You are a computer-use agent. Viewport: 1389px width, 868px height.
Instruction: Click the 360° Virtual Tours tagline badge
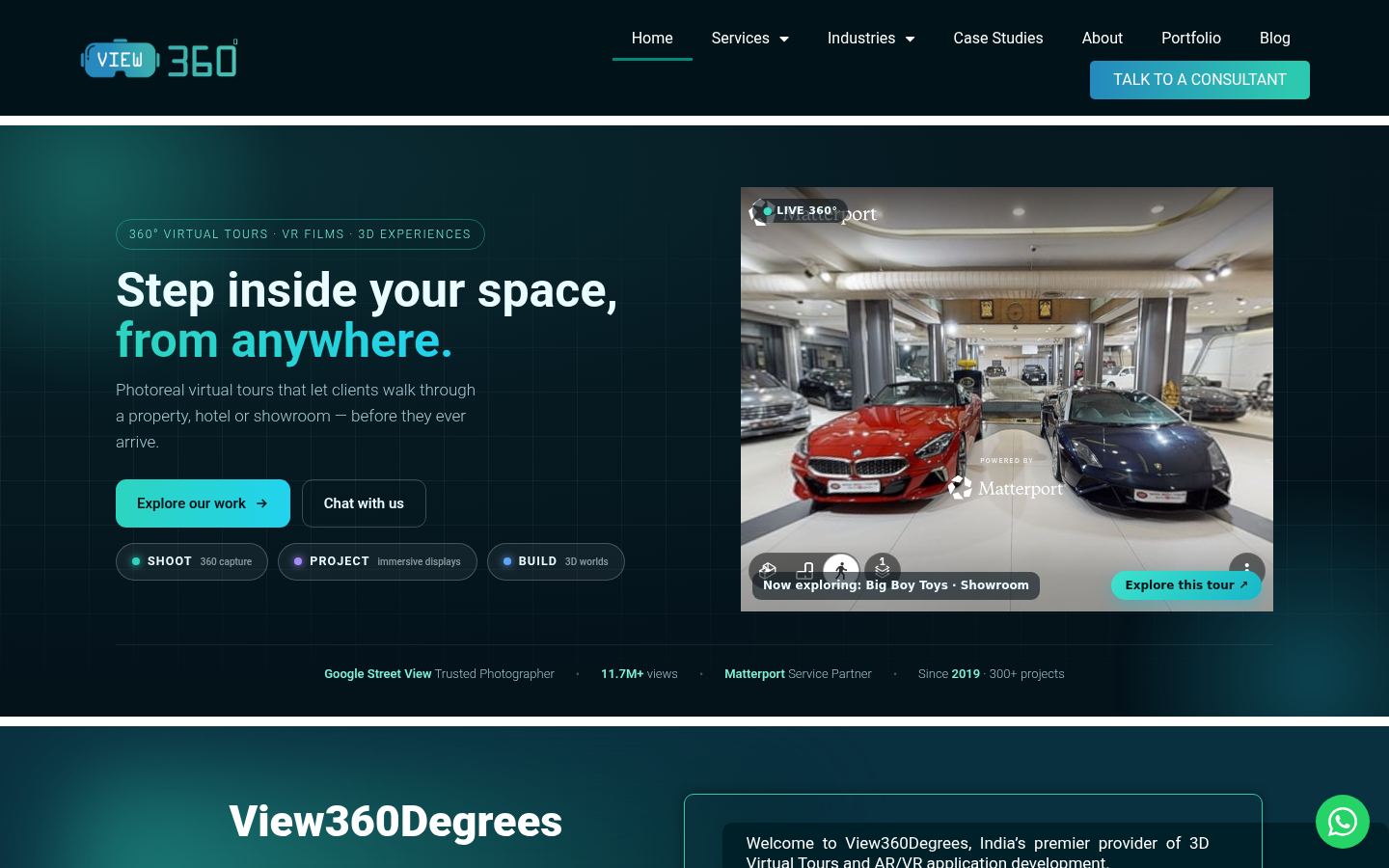300,234
